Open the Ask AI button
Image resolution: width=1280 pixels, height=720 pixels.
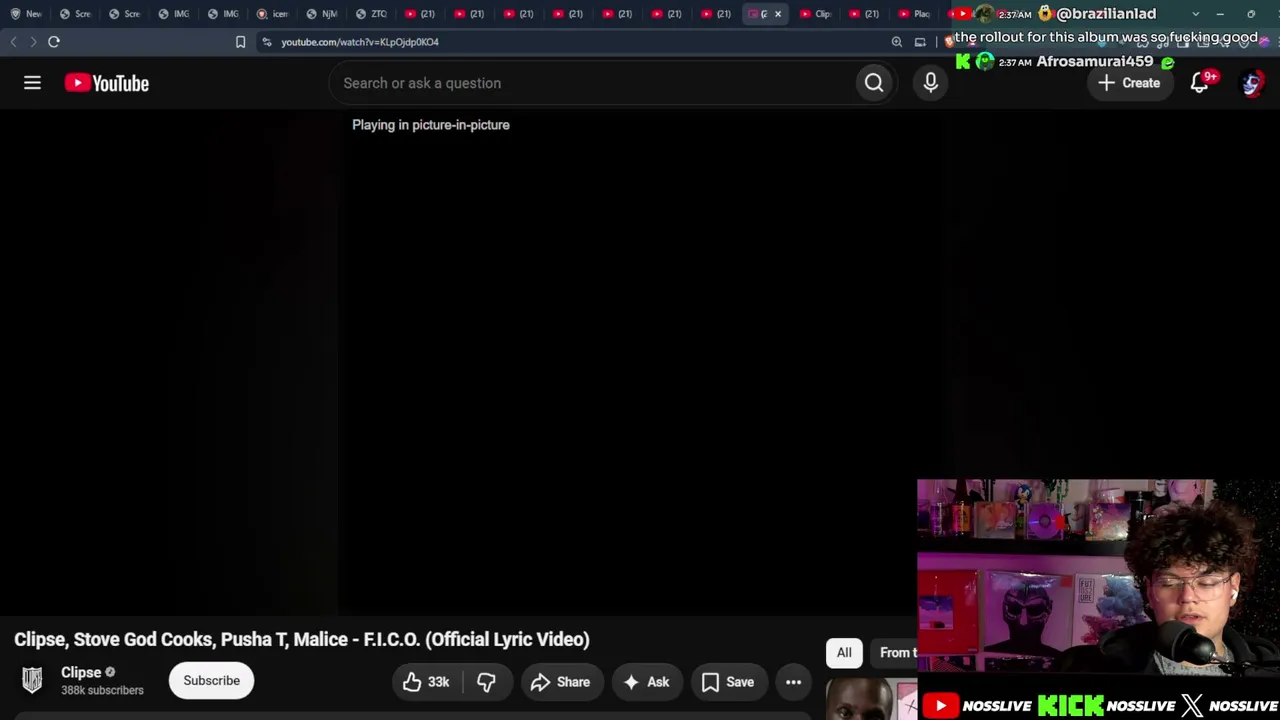pyautogui.click(x=647, y=682)
